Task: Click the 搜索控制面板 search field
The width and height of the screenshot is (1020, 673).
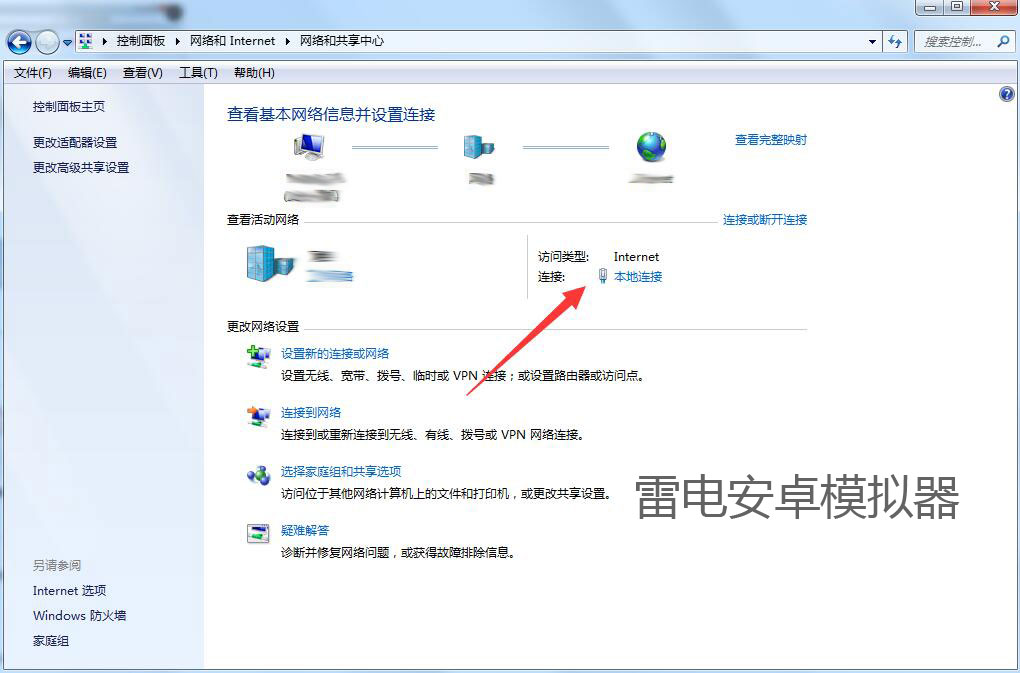Action: (x=956, y=42)
